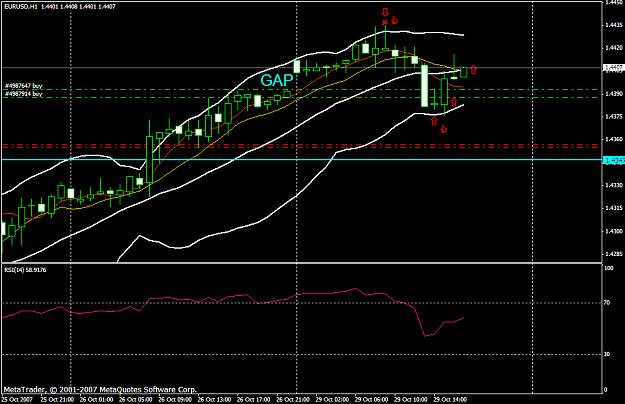Click the 1.4285 price axis label
This screenshot has width=625, height=404.
tap(613, 253)
